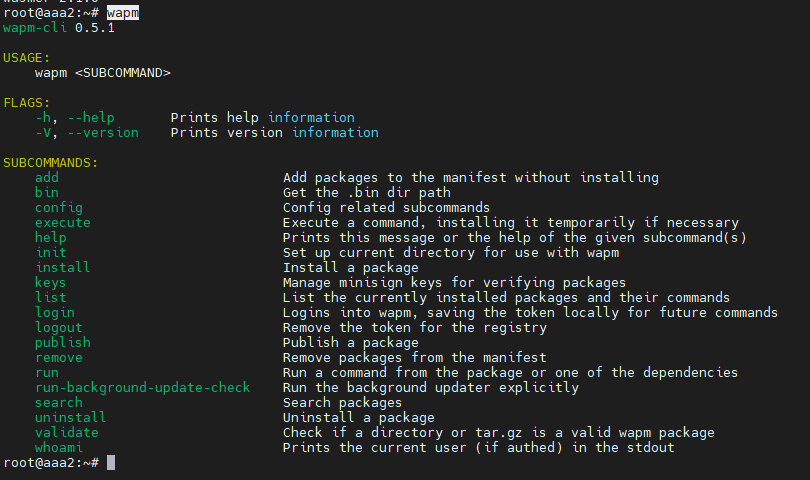Click the 'wapm <SUBCOMMAND>' usage line
810x480 pixels.
(103, 73)
